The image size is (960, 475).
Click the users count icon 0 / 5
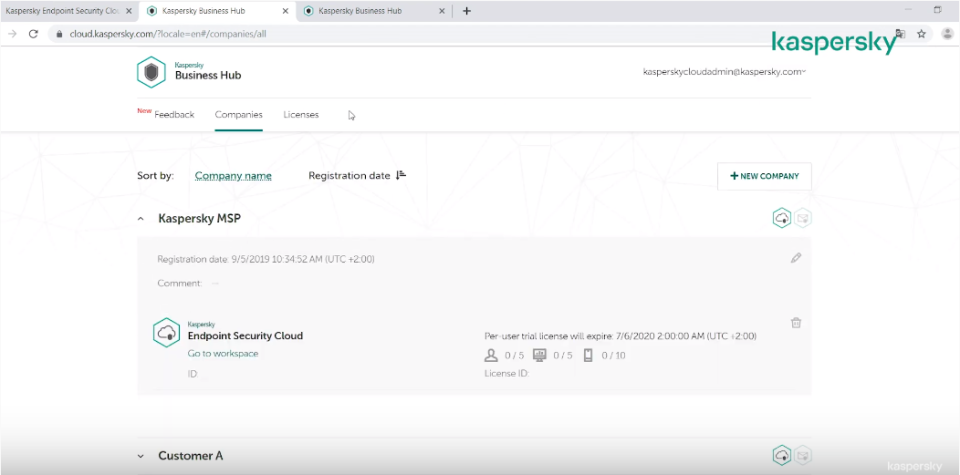click(490, 355)
